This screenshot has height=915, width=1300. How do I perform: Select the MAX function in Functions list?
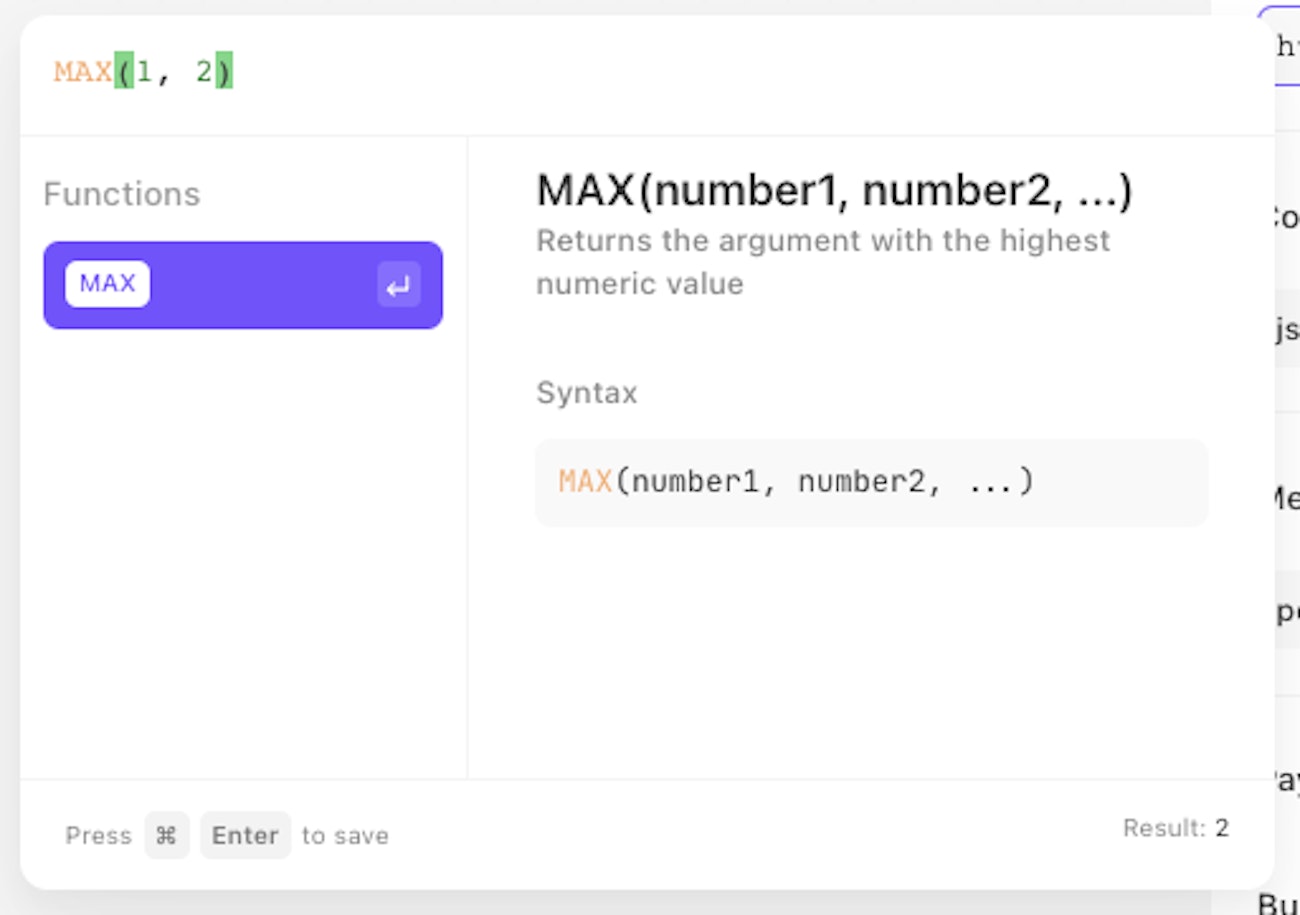click(243, 285)
